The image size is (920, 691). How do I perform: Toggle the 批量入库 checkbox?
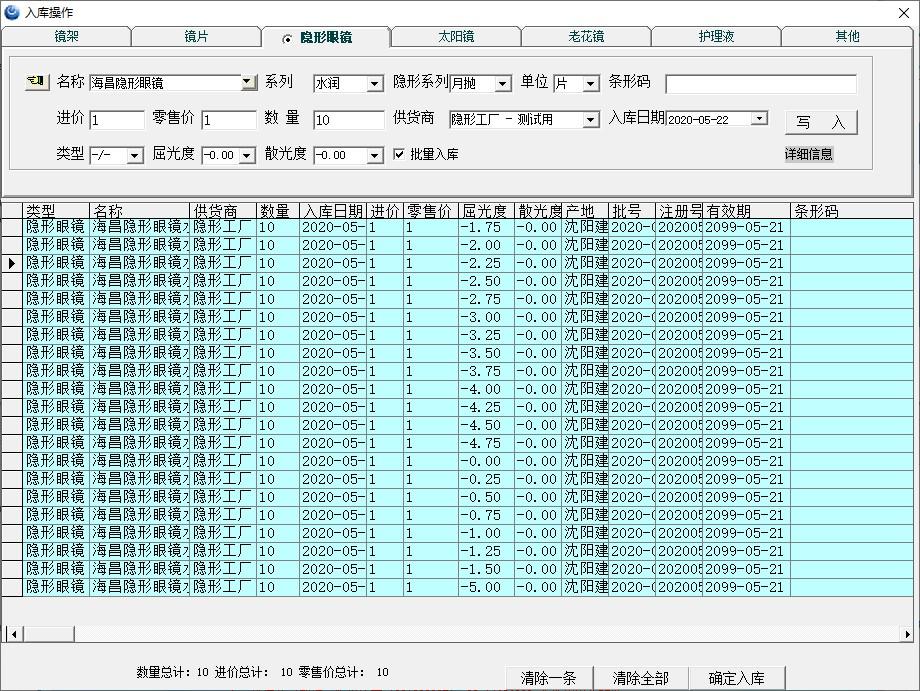pos(399,155)
